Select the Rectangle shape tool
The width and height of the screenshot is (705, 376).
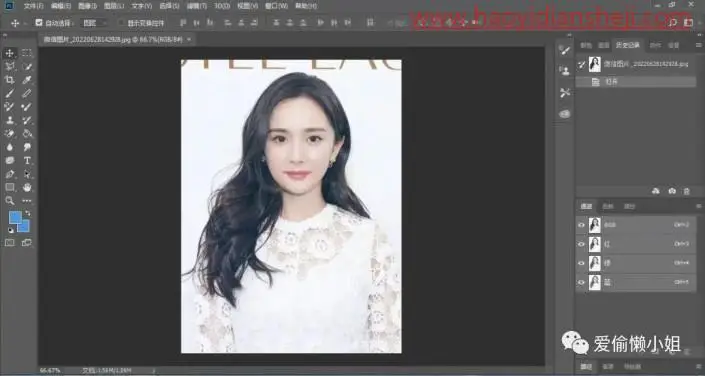click(x=9, y=187)
